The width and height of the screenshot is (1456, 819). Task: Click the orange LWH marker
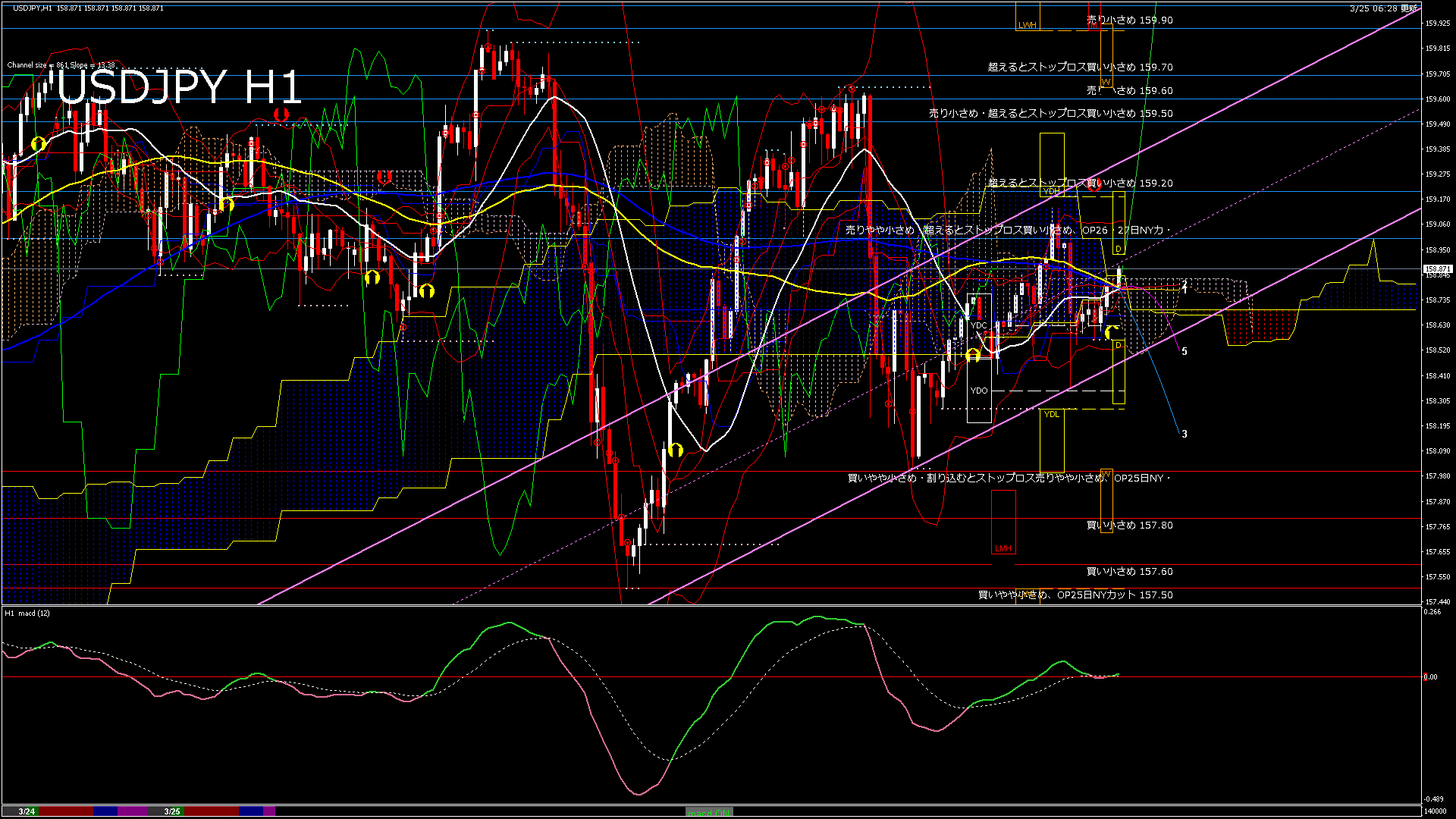[1027, 25]
